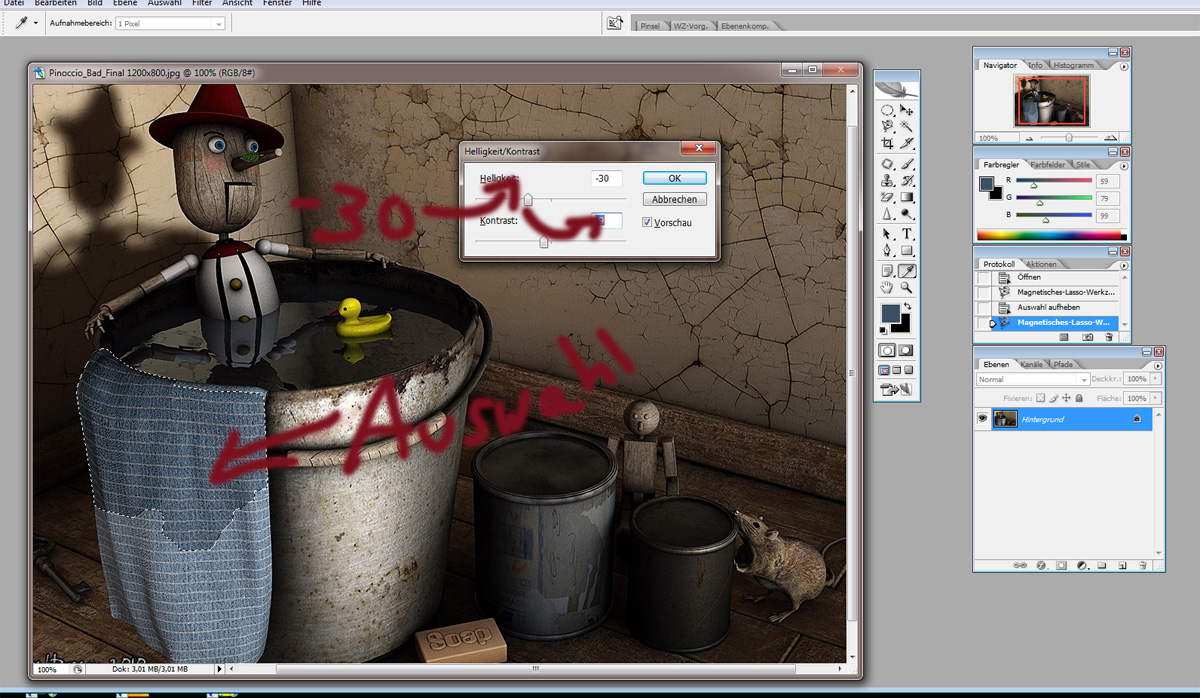
Task: Create new layer icon in Ebenen panel
Action: [1121, 564]
